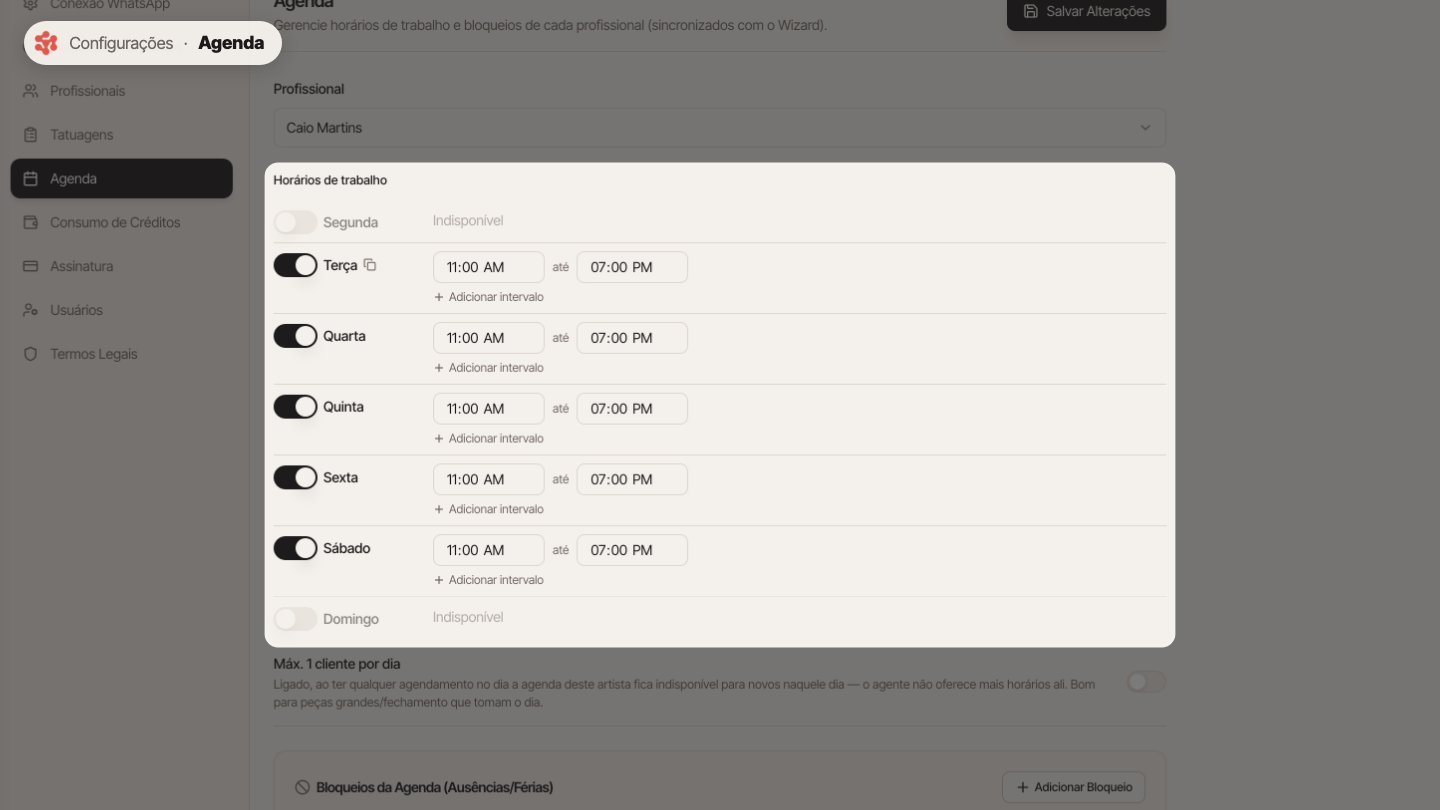Screen dimensions: 1440x810
Task: Select Consumo de Créditos menu item
Action: pyautogui.click(x=121, y=222)
